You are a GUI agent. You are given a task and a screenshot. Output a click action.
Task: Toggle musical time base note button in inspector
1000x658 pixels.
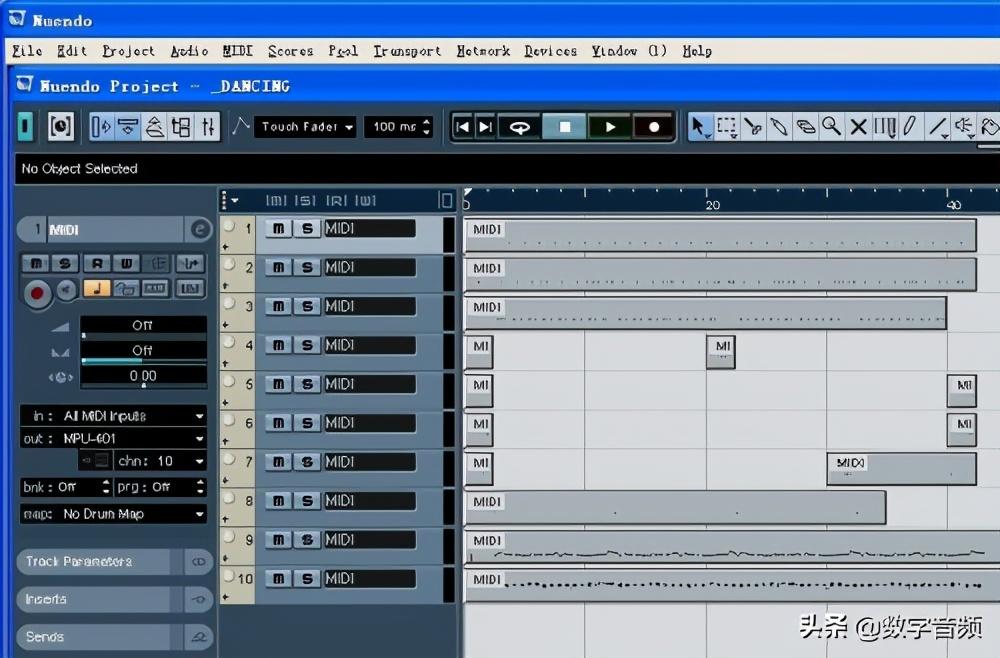click(97, 288)
